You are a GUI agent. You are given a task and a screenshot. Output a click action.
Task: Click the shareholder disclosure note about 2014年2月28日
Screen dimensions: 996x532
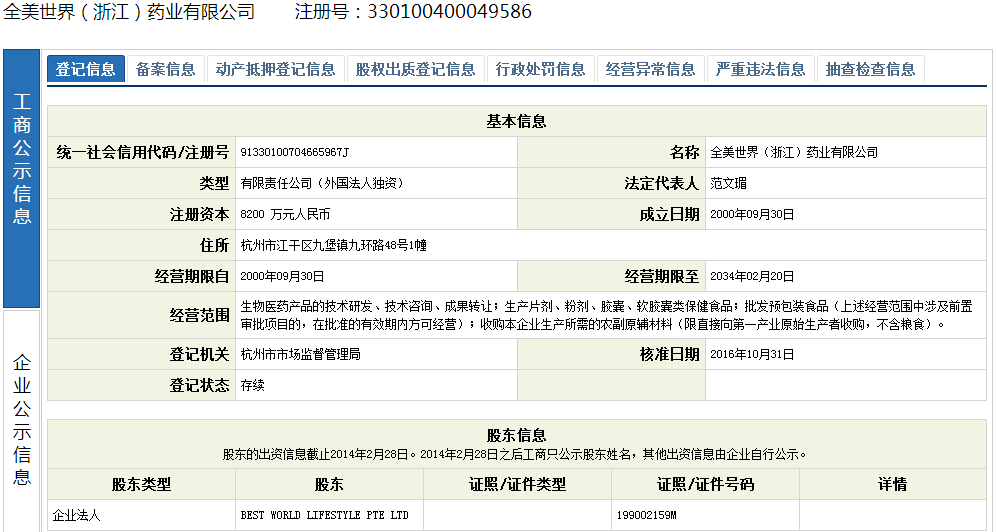coord(515,455)
